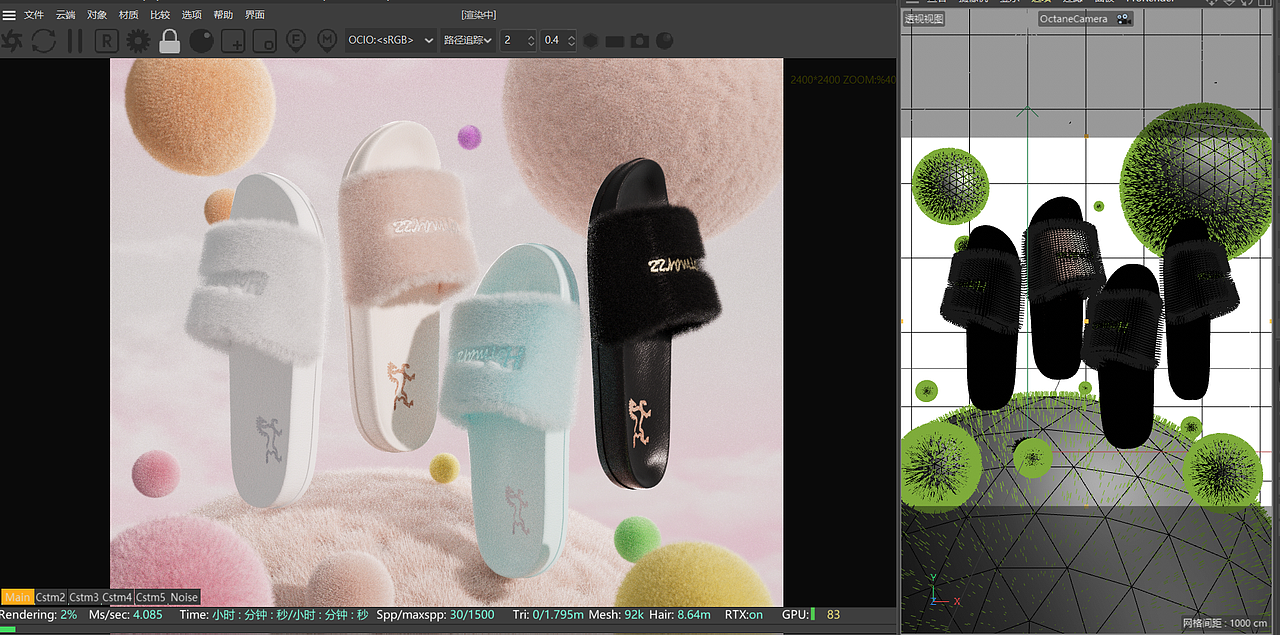Click the dark sphere icon at toolbar end
The image size is (1280, 635).
coord(664,41)
